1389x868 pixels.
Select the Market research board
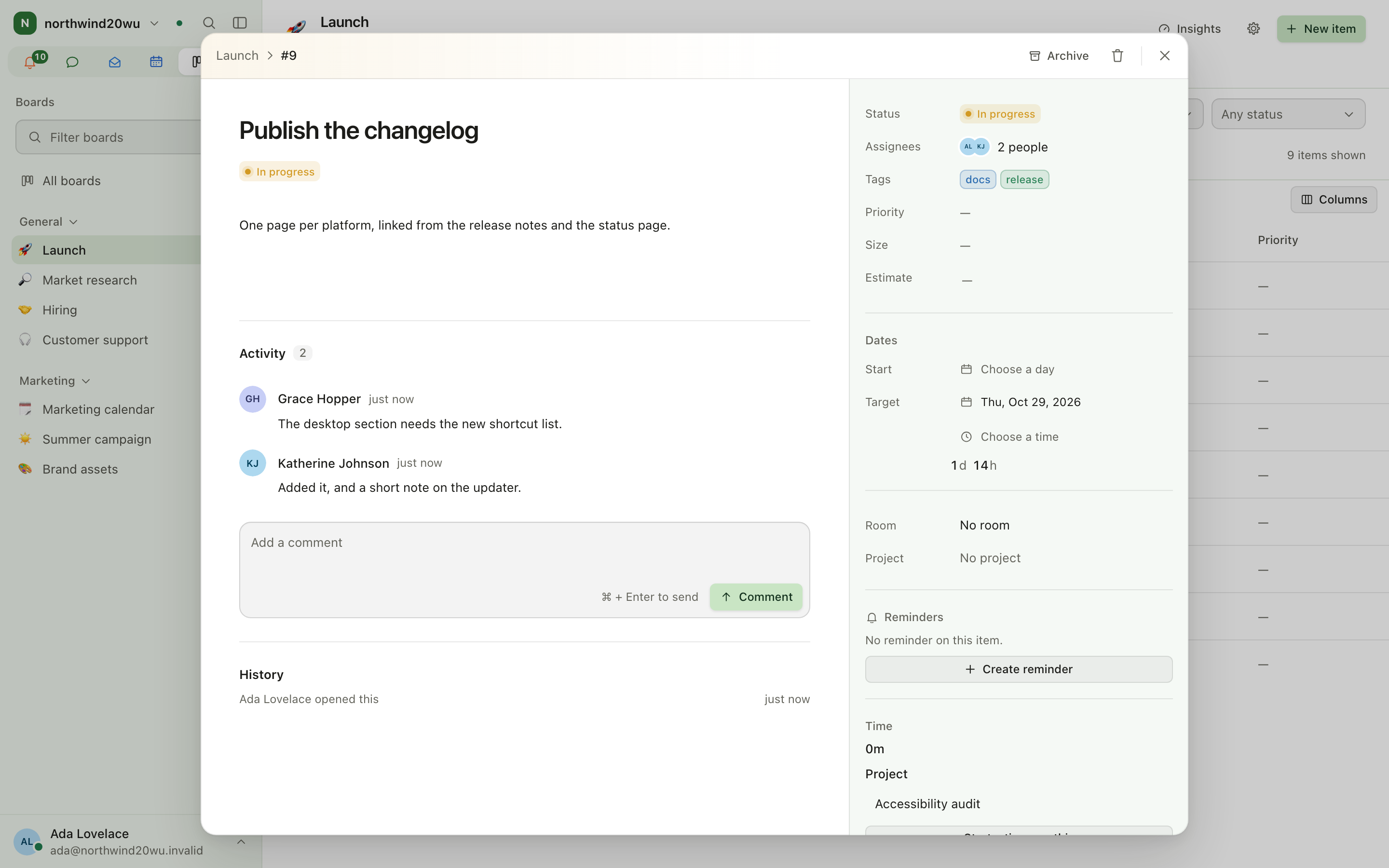[x=90, y=280]
